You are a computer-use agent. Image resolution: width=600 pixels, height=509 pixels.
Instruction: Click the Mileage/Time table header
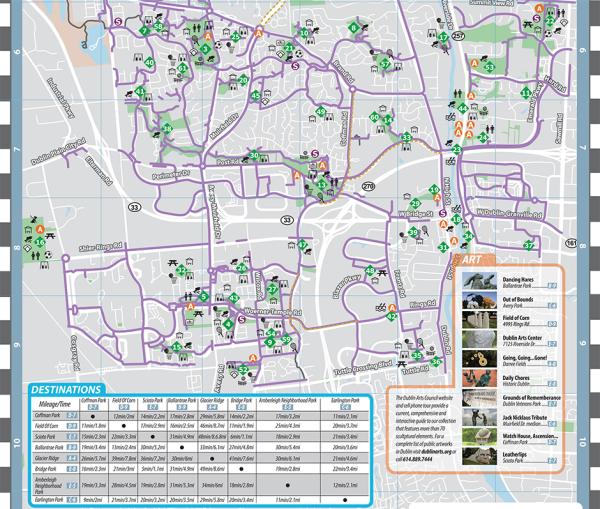[55, 404]
